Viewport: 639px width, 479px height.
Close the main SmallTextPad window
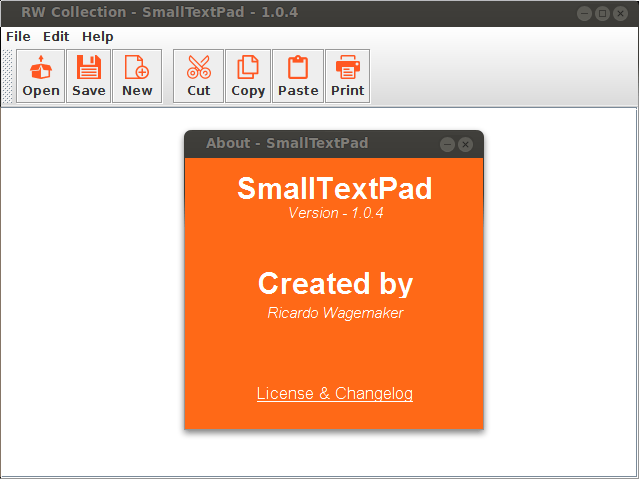click(620, 13)
